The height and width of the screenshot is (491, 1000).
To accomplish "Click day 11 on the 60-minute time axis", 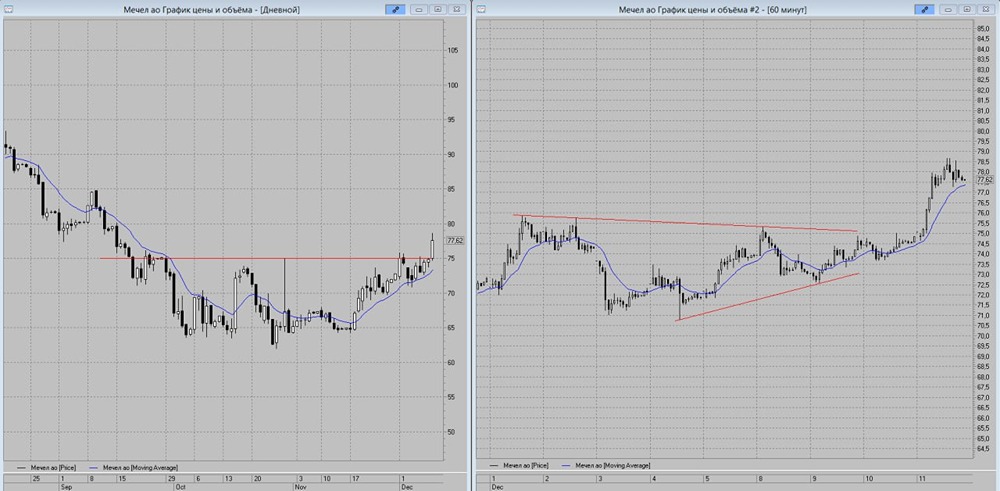I will pyautogui.click(x=922, y=478).
